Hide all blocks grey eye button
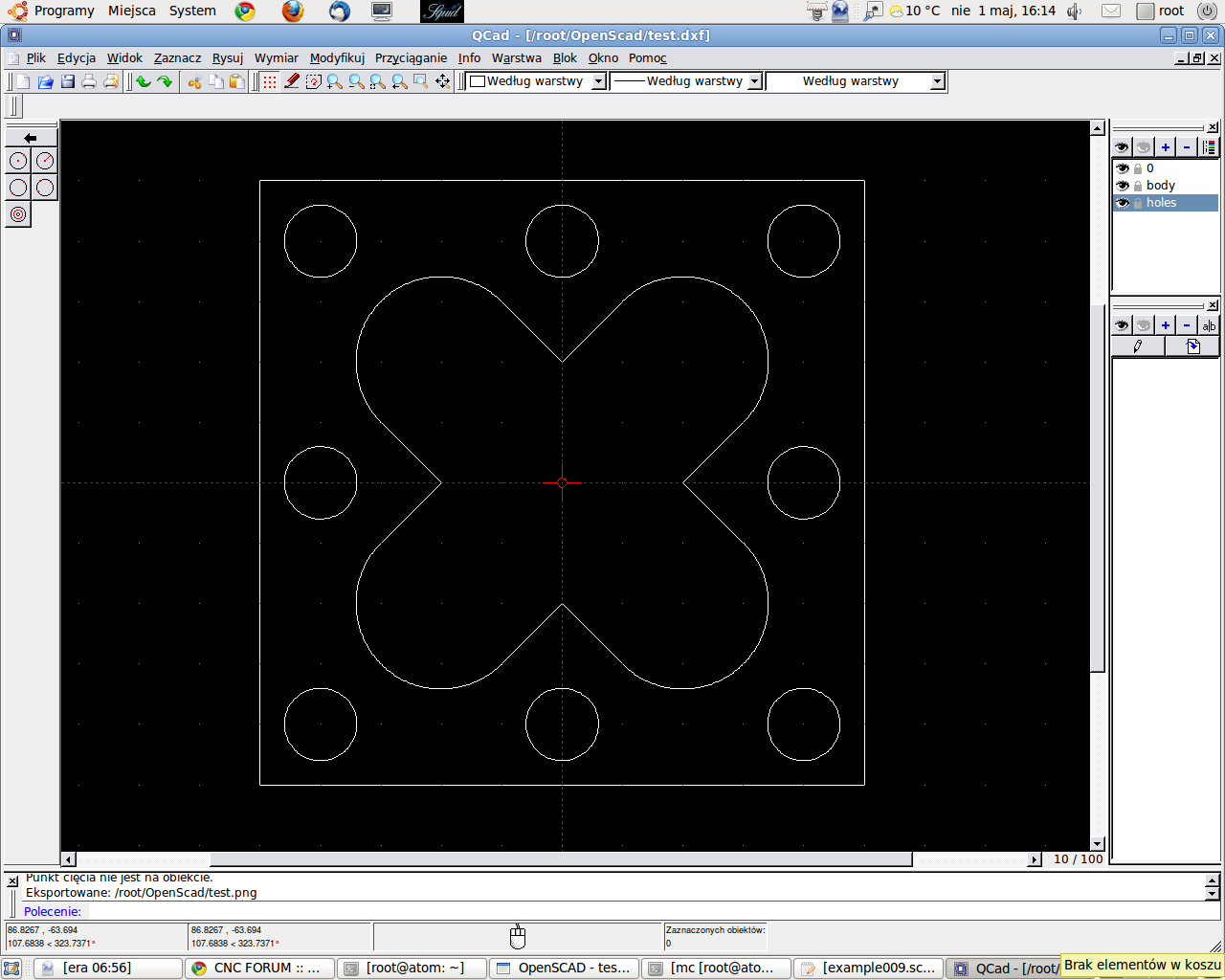Viewport: 1225px width, 980px height. [1144, 325]
